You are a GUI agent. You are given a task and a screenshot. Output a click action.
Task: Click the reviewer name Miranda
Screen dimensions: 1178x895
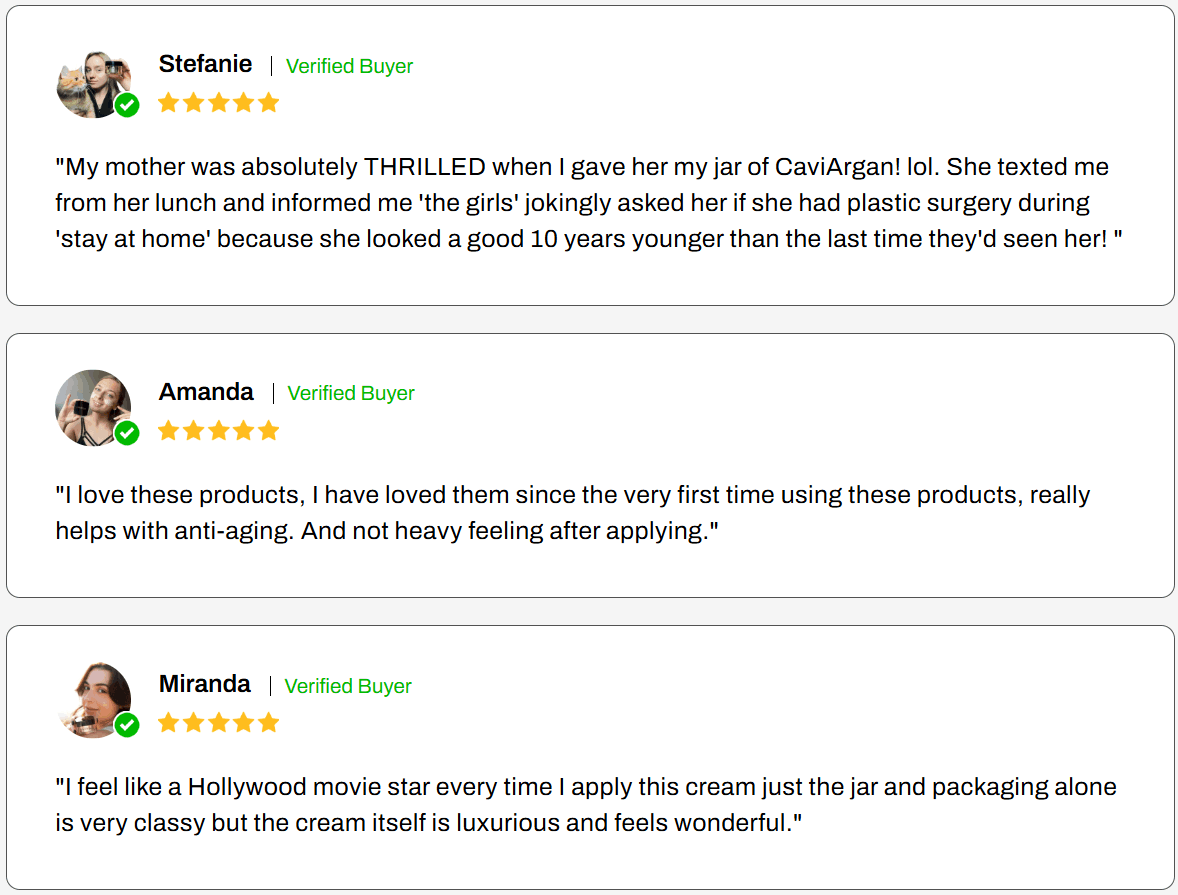coord(204,684)
